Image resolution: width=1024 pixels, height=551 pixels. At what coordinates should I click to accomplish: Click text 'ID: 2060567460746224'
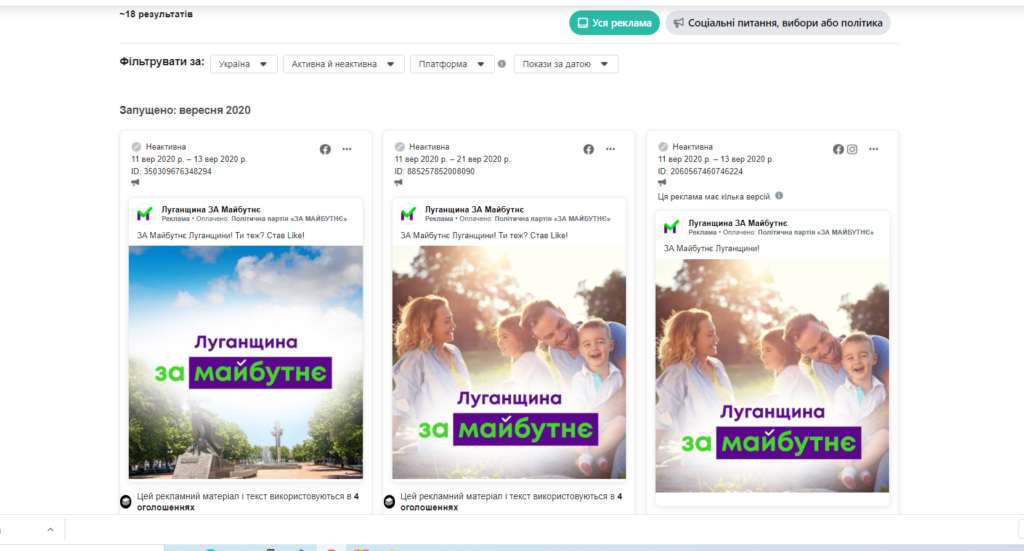click(700, 172)
